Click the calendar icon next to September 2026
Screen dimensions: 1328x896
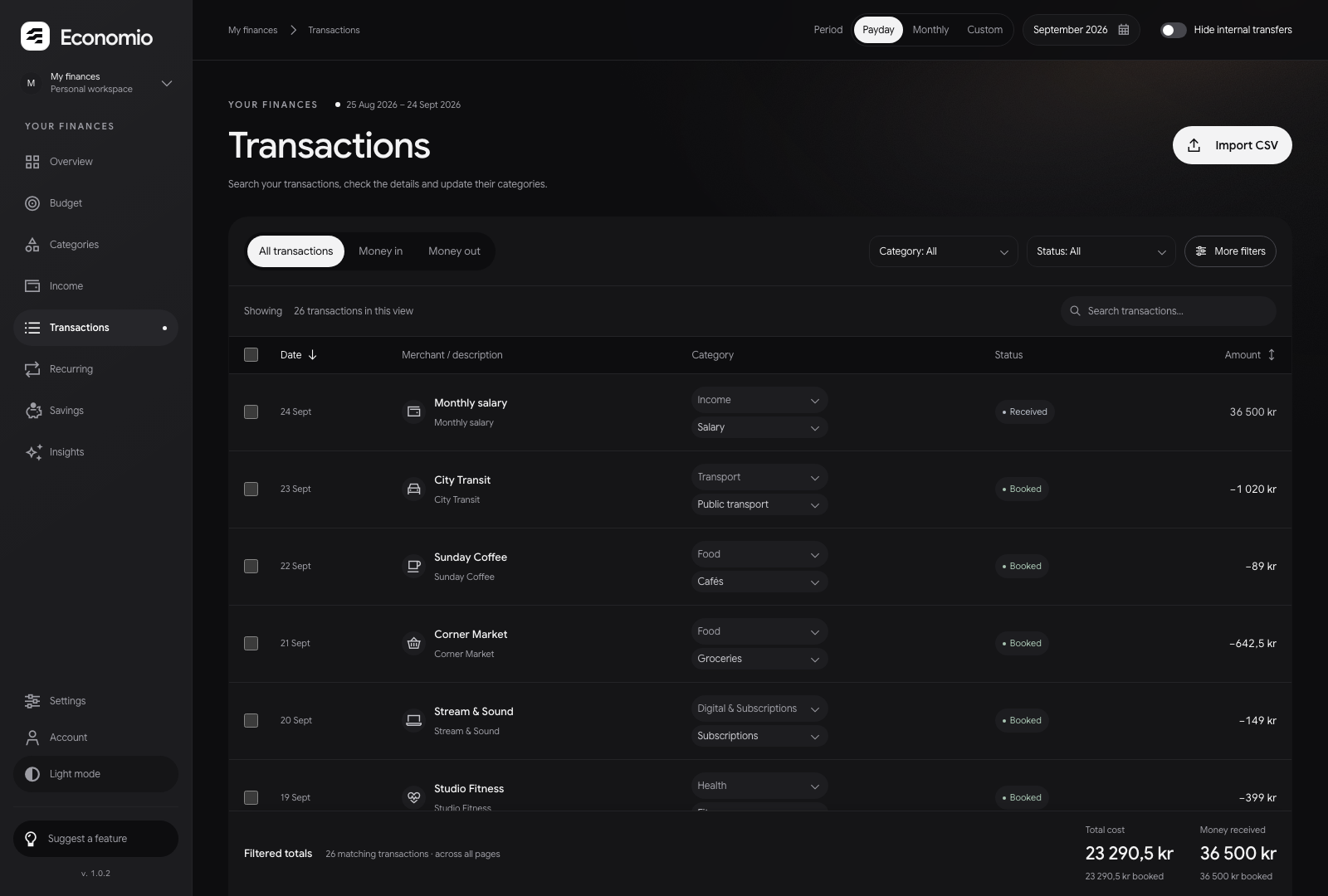(x=1124, y=30)
